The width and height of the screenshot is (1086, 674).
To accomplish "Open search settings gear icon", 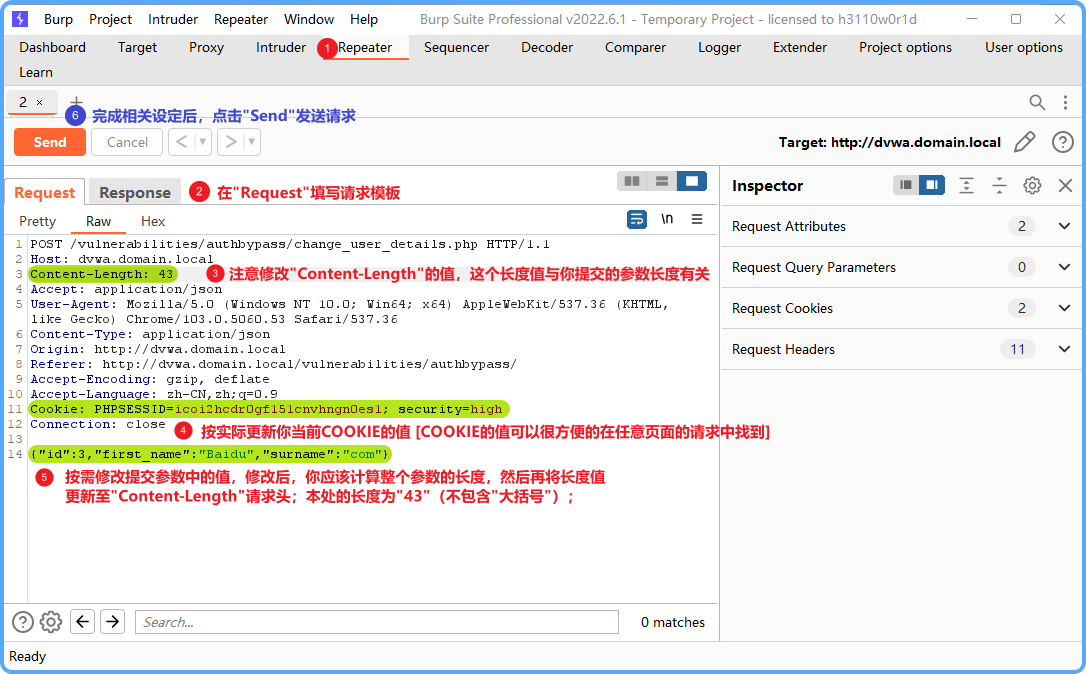I will 51,622.
